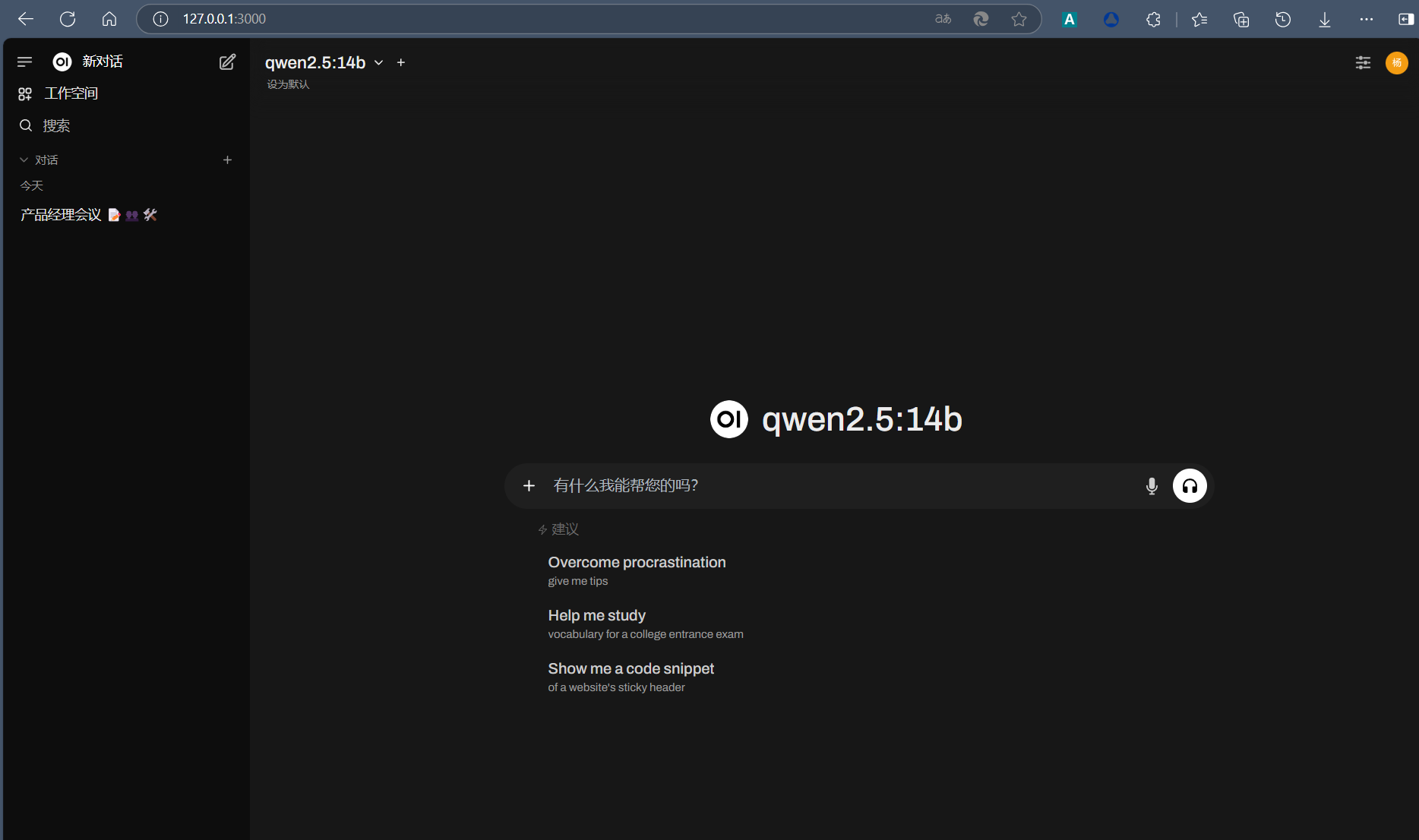Image resolution: width=1419 pixels, height=840 pixels.
Task: Click 新对话 new chat label
Action: coord(103,62)
